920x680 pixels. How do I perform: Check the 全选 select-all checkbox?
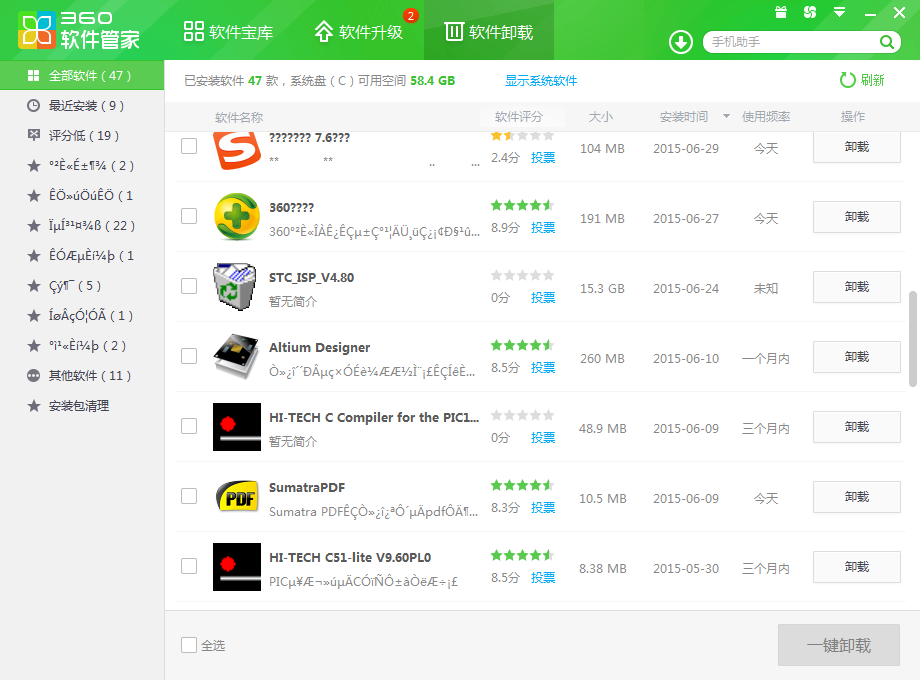tap(189, 645)
